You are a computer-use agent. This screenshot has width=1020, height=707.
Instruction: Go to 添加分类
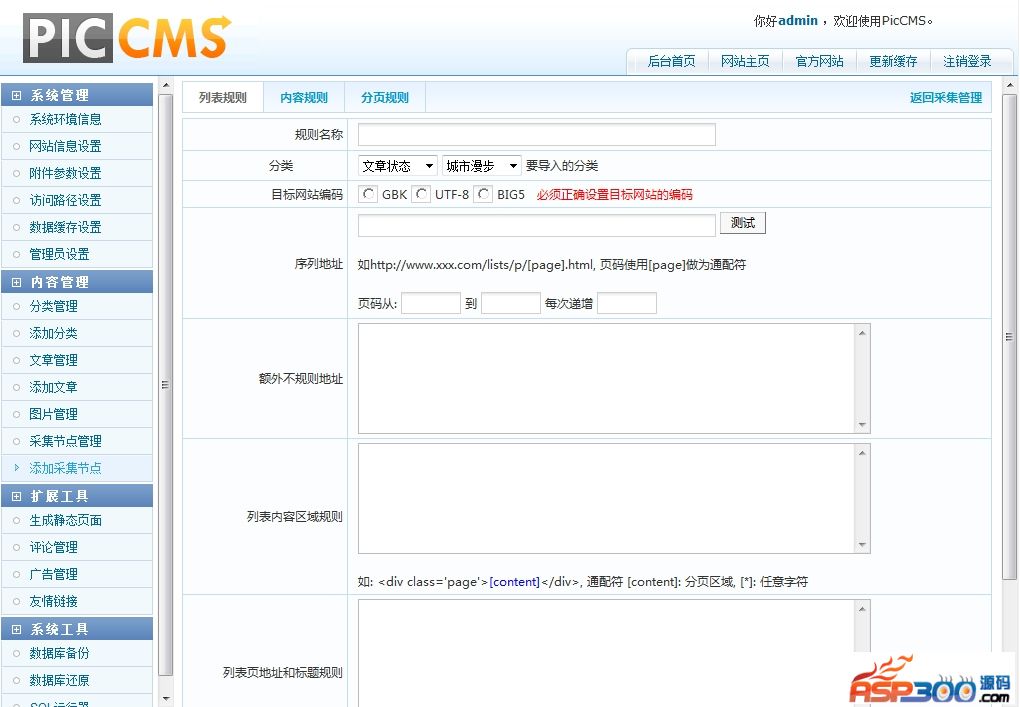coord(53,334)
